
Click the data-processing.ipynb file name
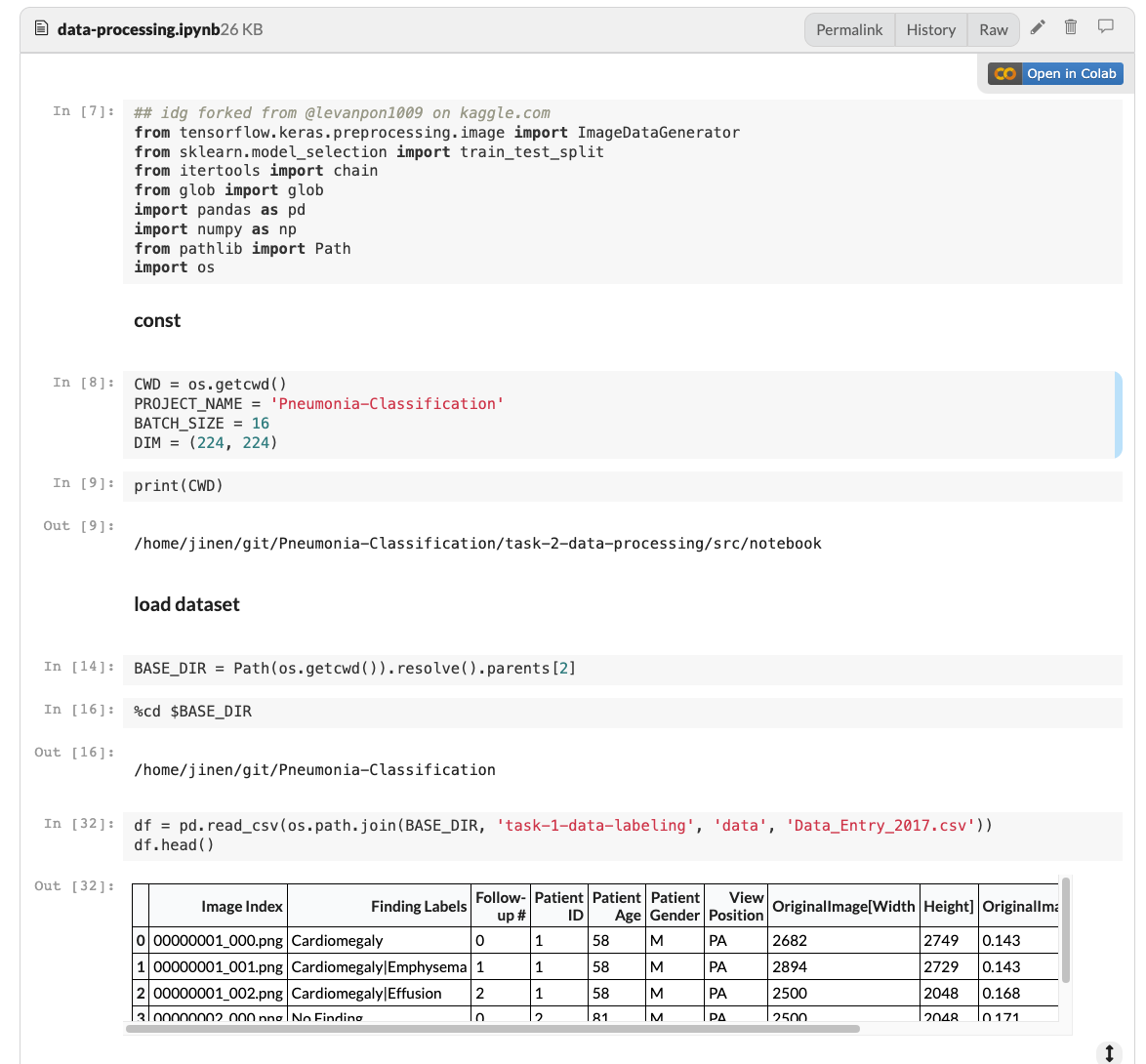[138, 29]
